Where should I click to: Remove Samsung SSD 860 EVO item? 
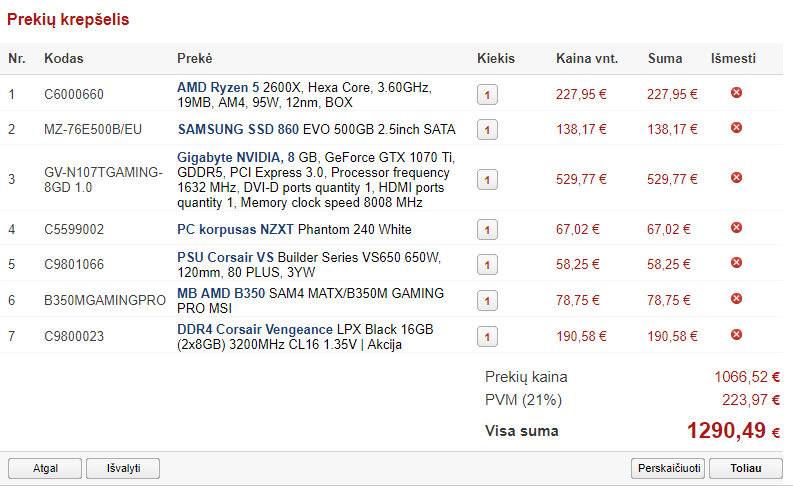click(x=736, y=127)
